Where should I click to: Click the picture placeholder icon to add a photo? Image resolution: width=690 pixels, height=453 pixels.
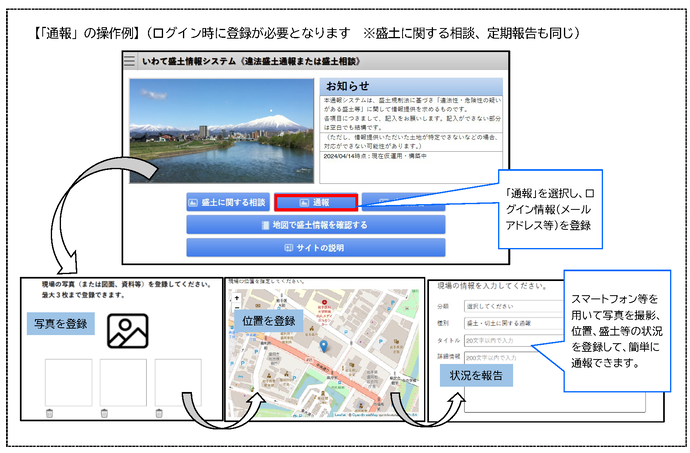(x=129, y=331)
